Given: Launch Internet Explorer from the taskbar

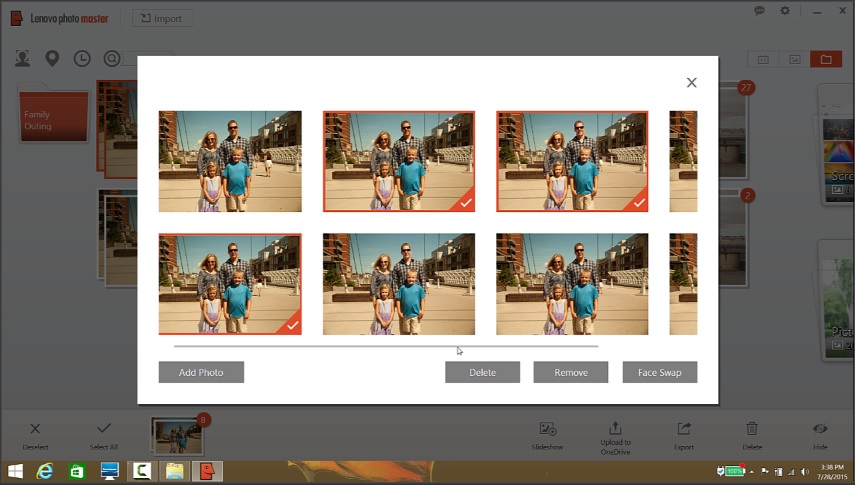Looking at the screenshot, I should coord(45,471).
